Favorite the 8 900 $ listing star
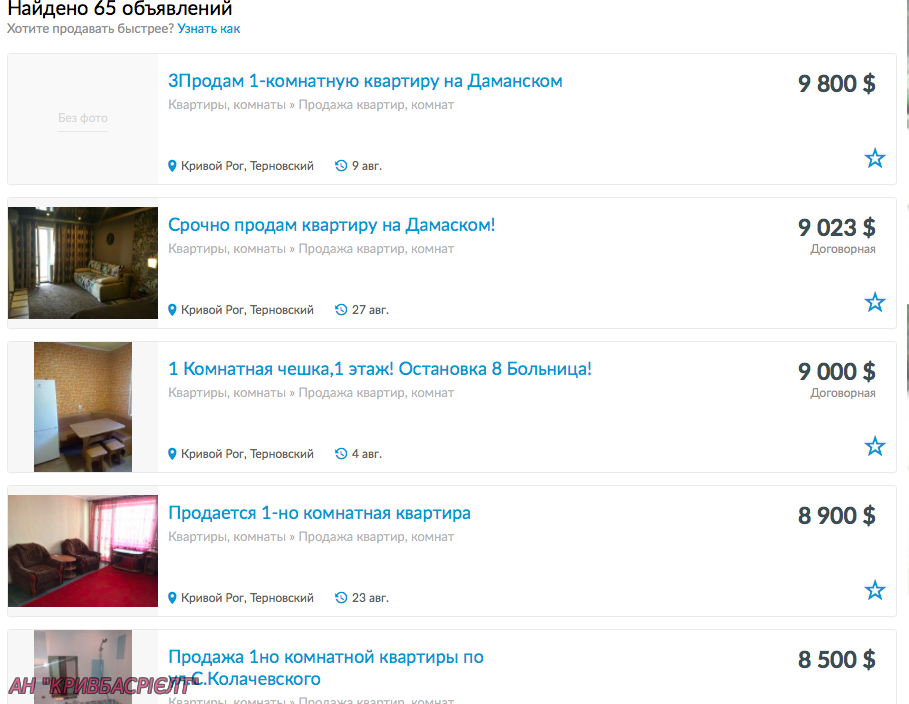The height and width of the screenshot is (704, 909). point(874,590)
